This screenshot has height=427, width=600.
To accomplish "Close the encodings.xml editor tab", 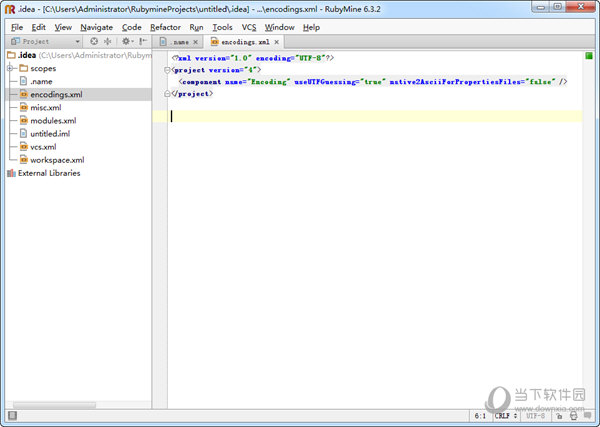I will coord(277,42).
